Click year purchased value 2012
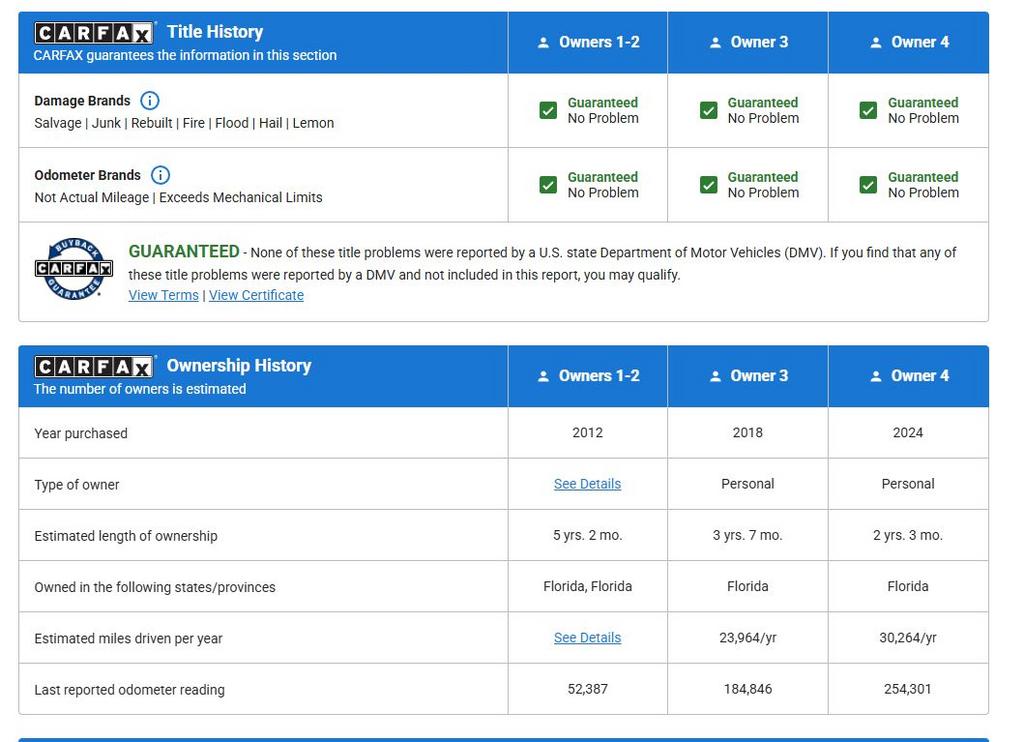1024x742 pixels. [x=588, y=433]
